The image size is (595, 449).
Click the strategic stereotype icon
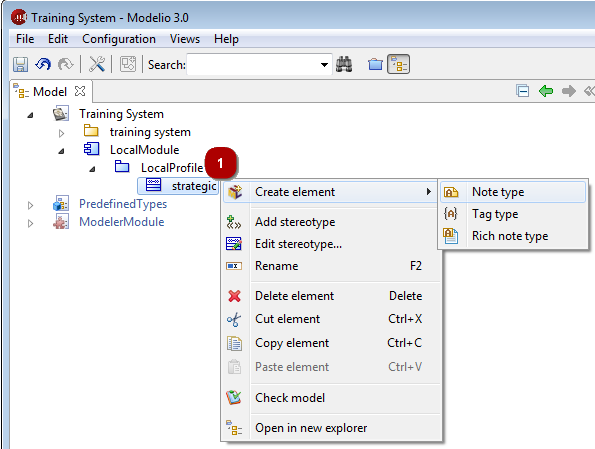pos(153,185)
